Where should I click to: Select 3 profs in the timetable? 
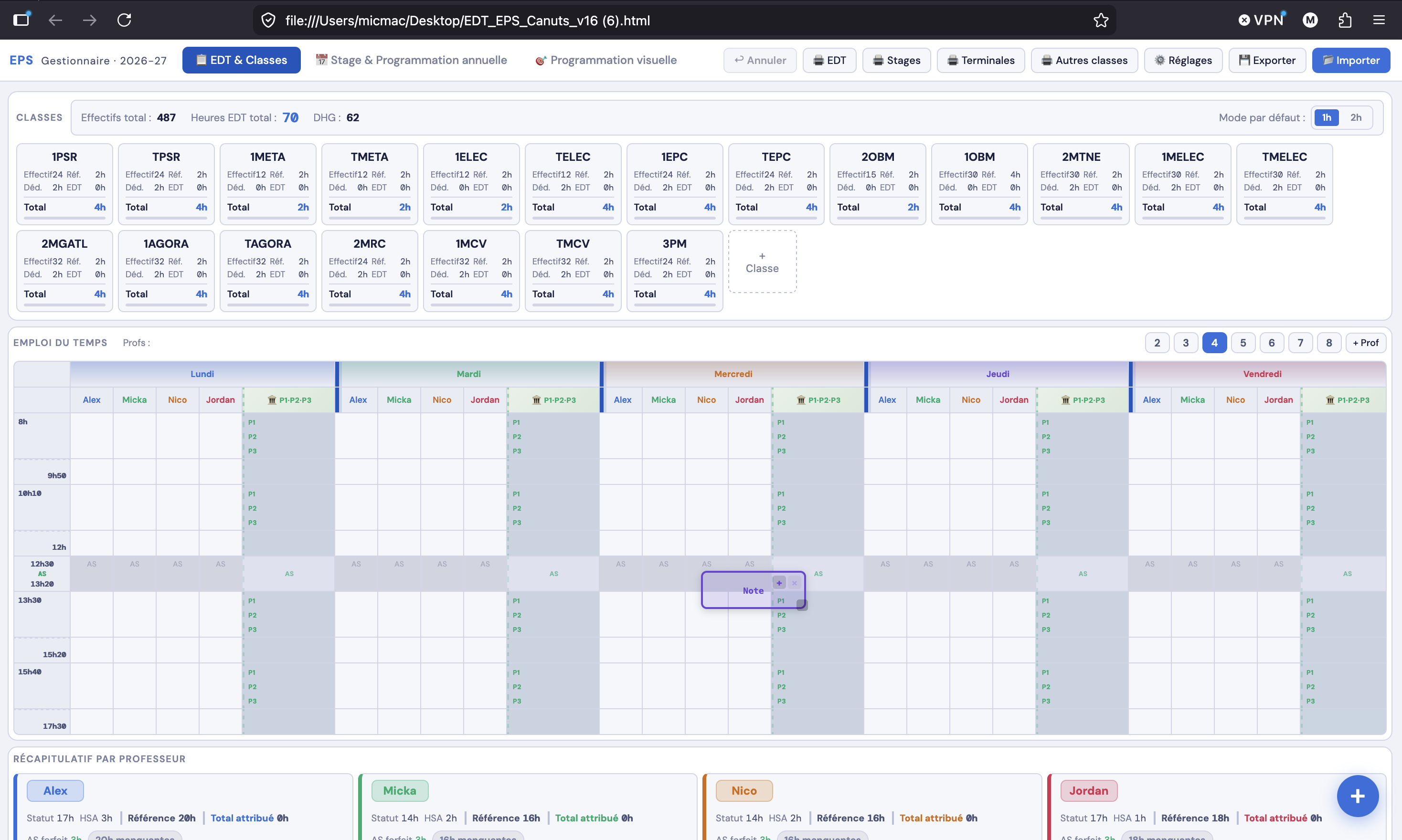(x=1186, y=343)
